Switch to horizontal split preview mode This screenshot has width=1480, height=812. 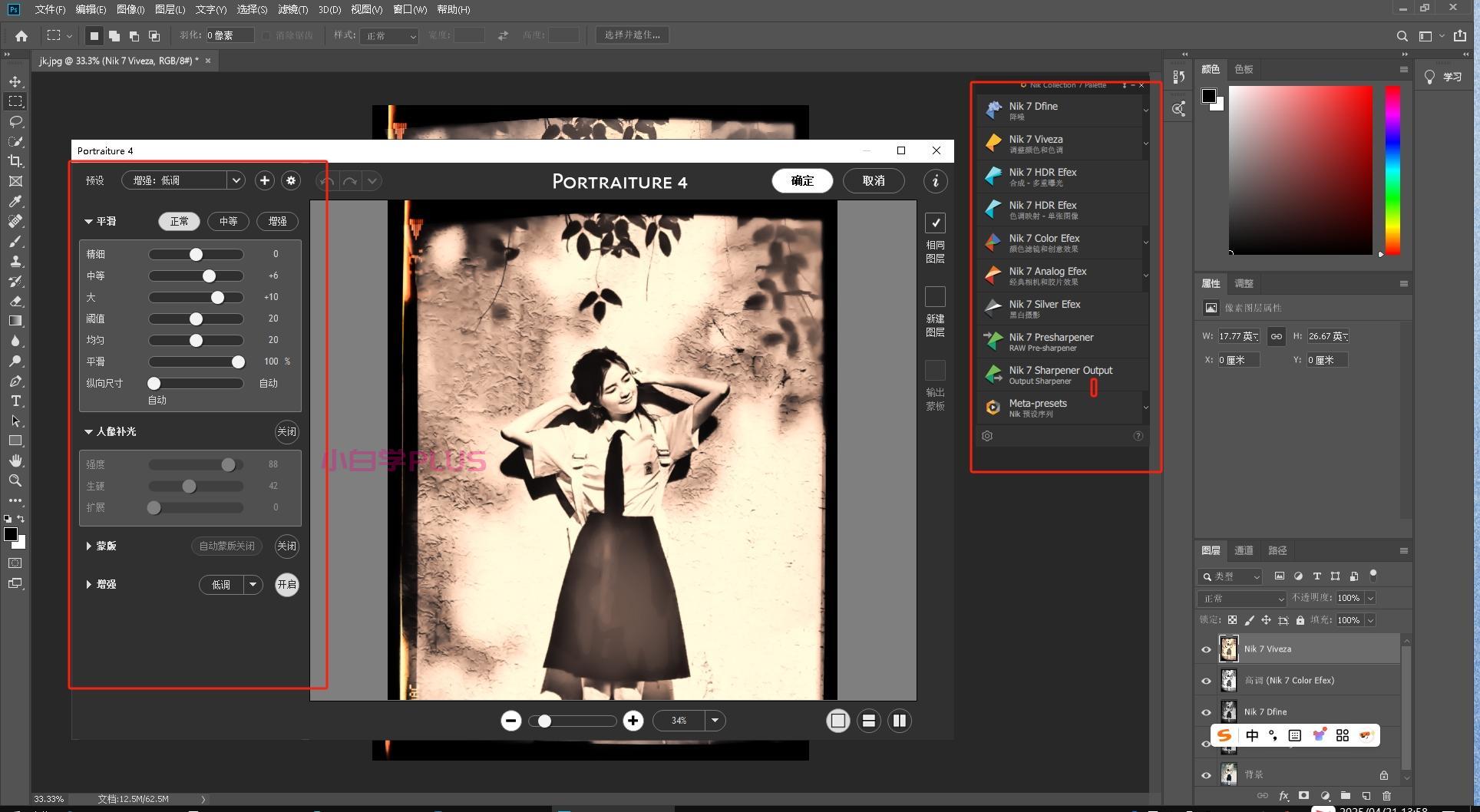[869, 721]
